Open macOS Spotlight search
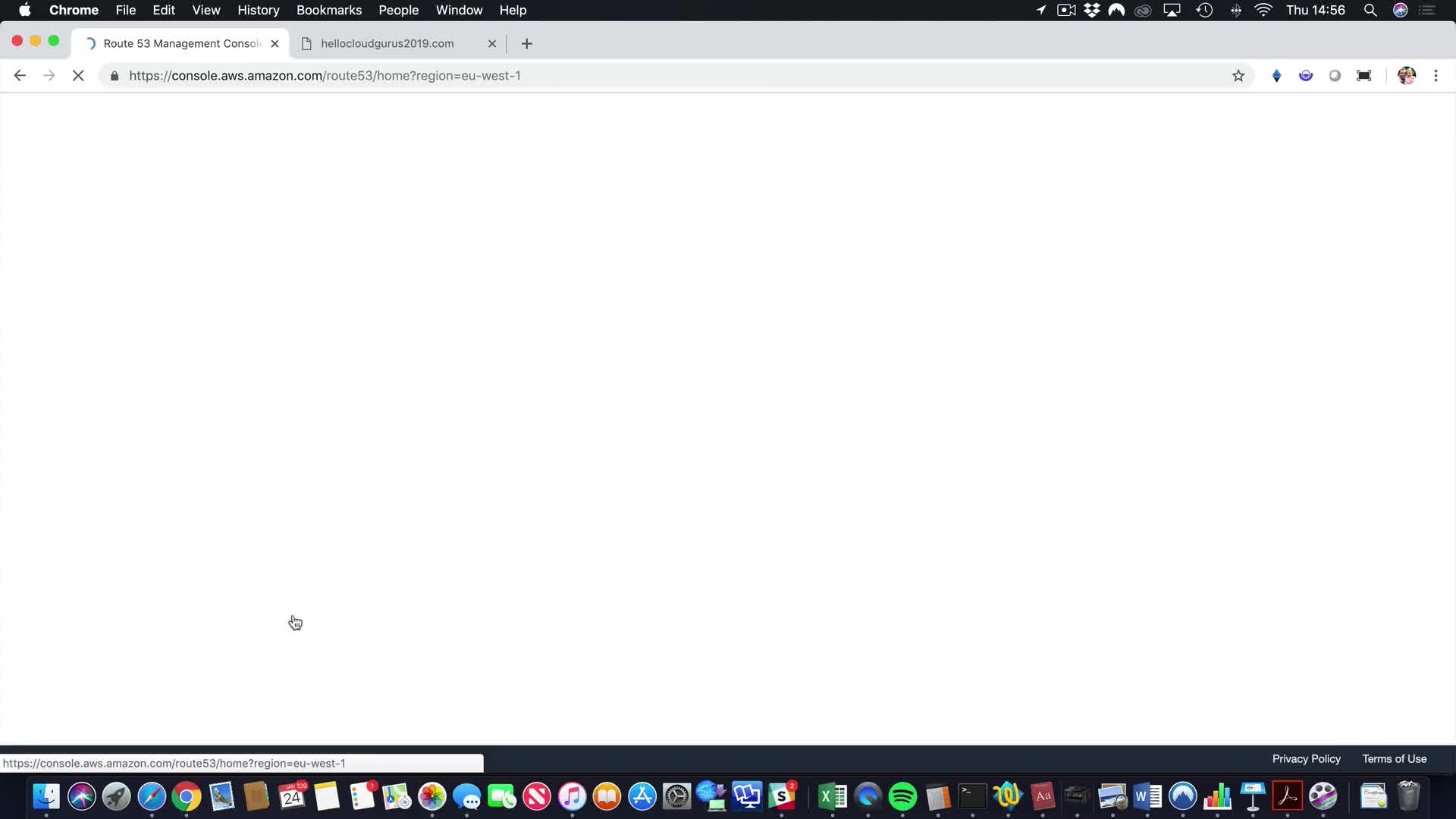 point(1370,10)
